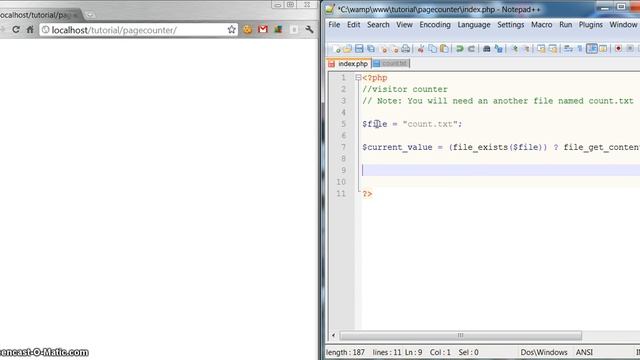Open the View menu

(x=404, y=25)
